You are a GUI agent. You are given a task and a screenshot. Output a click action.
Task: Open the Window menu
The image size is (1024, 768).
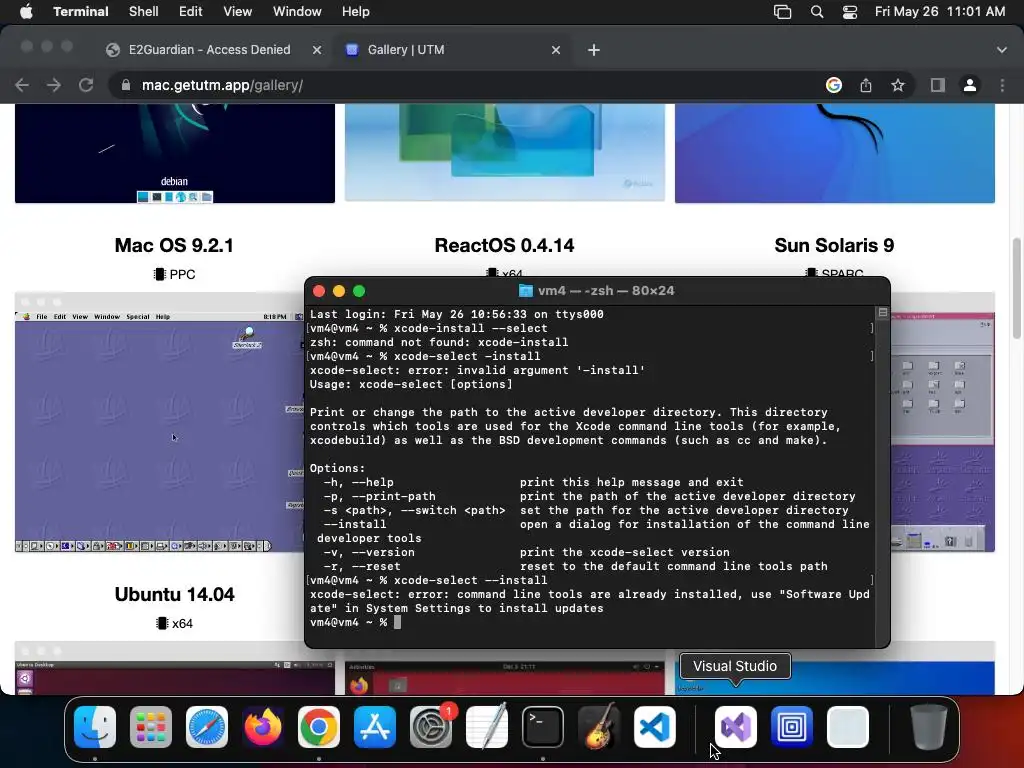(297, 12)
